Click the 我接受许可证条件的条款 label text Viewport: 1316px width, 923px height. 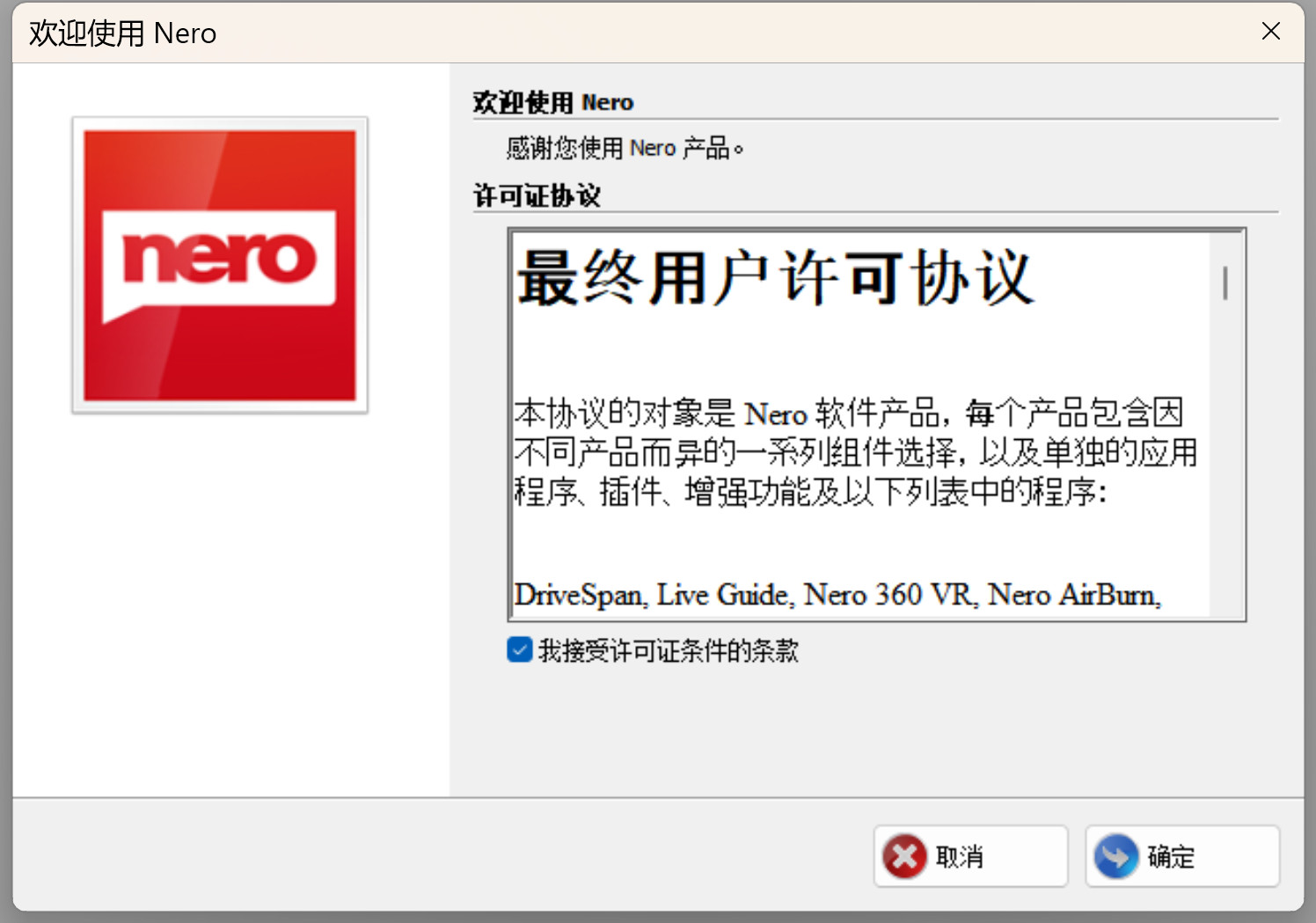coord(669,651)
